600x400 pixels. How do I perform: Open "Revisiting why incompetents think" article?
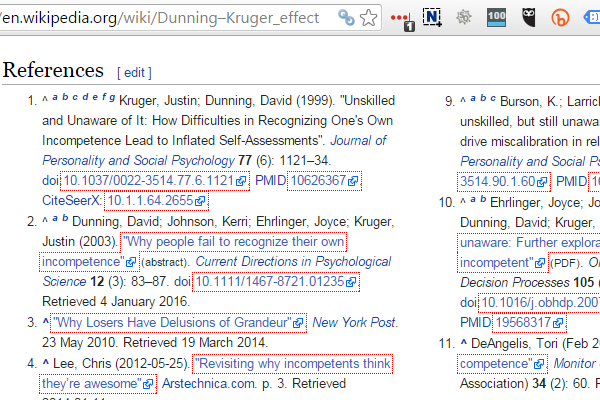(292, 364)
